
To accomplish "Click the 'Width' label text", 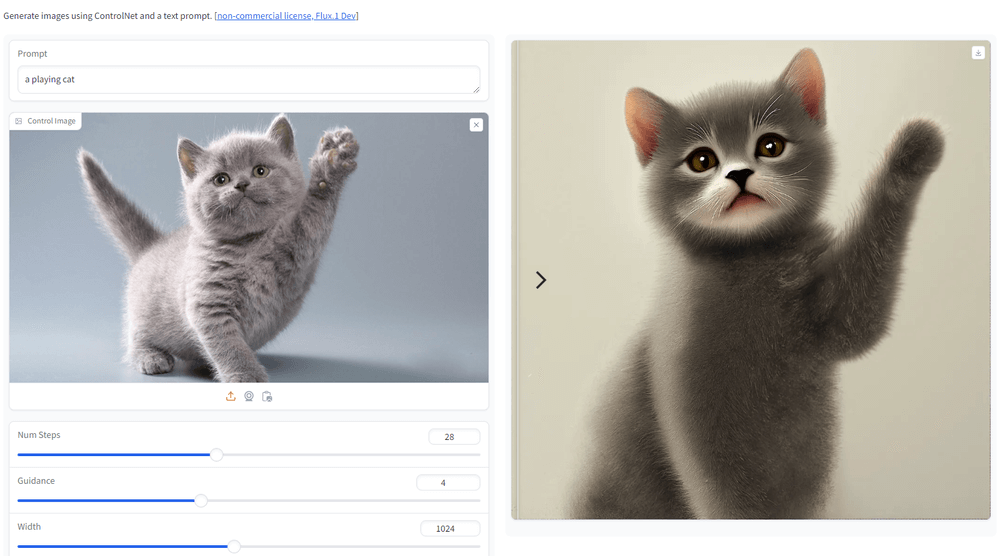I will 29,527.
